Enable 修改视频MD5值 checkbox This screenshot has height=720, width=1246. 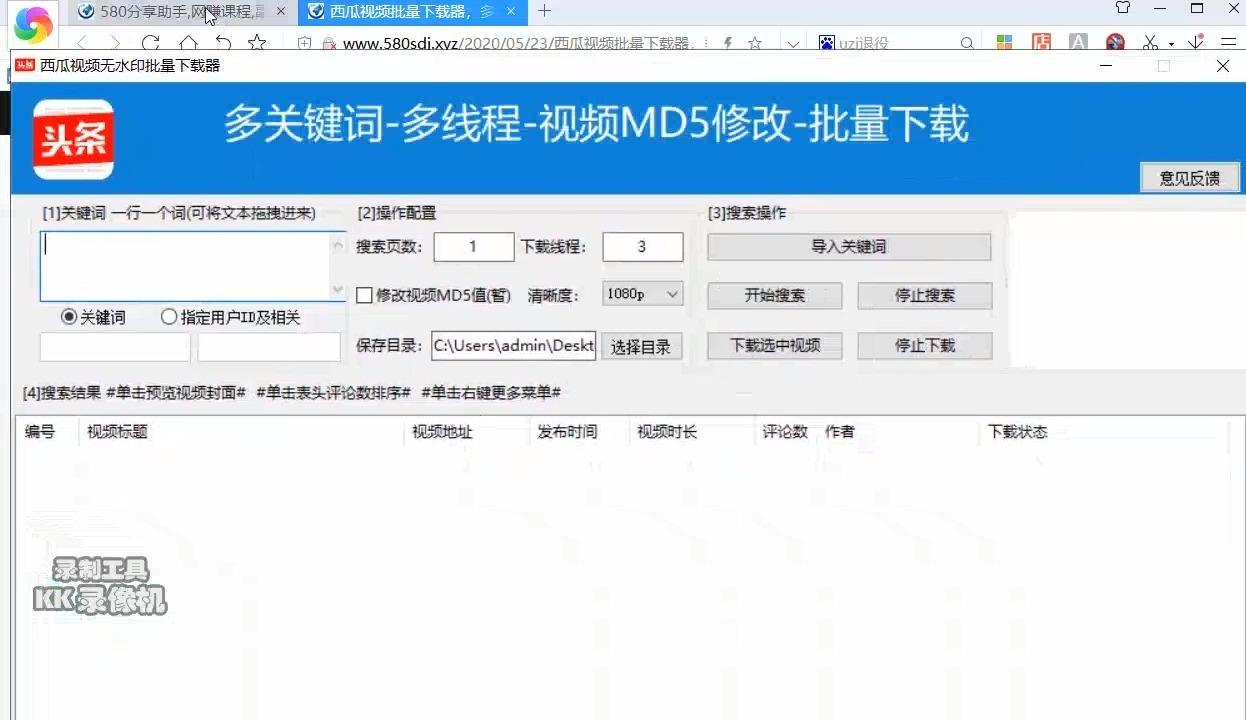[x=364, y=295]
